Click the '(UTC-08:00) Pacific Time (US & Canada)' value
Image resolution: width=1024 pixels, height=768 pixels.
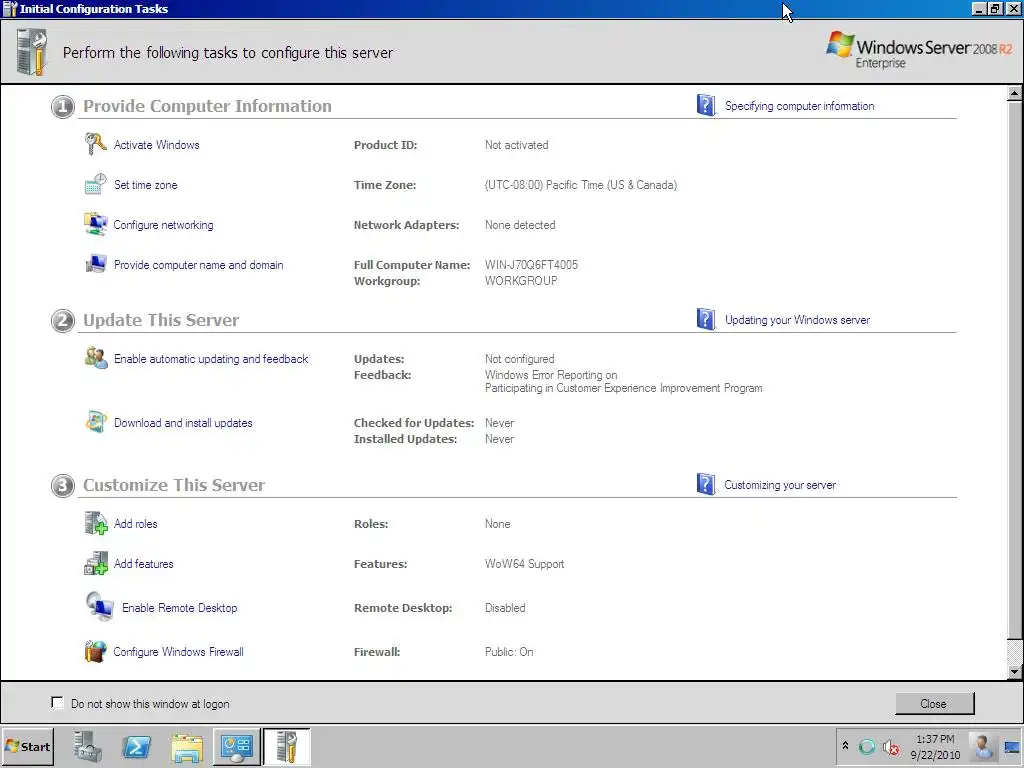581,185
